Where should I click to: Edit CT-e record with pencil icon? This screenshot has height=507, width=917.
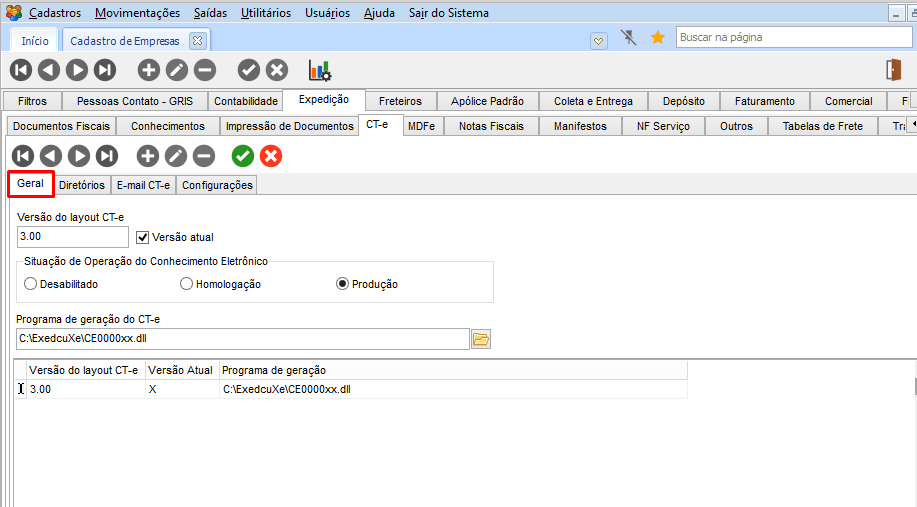[175, 156]
